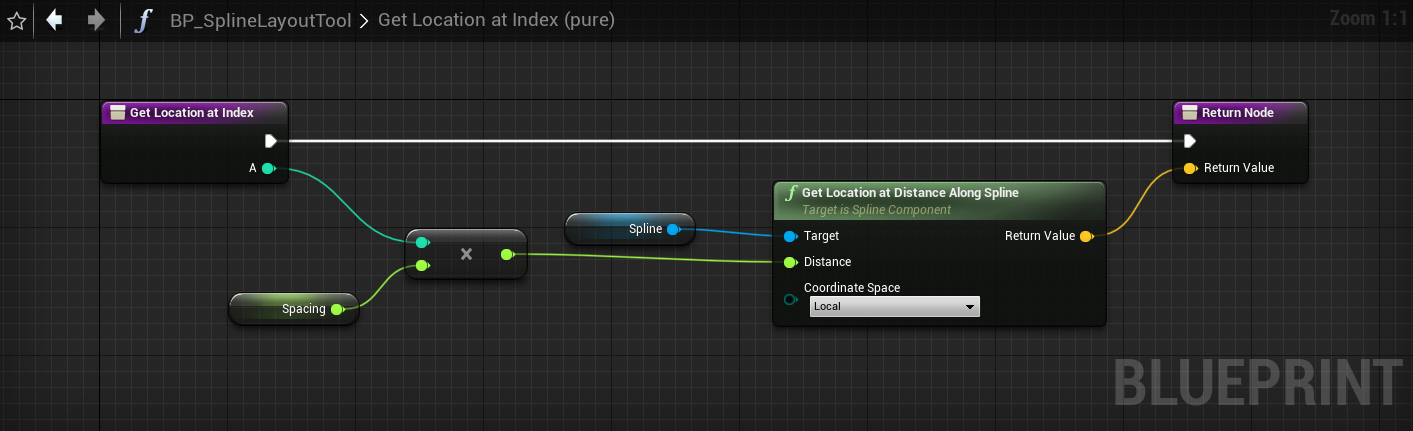
Task: Go back with the left arrow
Action: coord(55,19)
